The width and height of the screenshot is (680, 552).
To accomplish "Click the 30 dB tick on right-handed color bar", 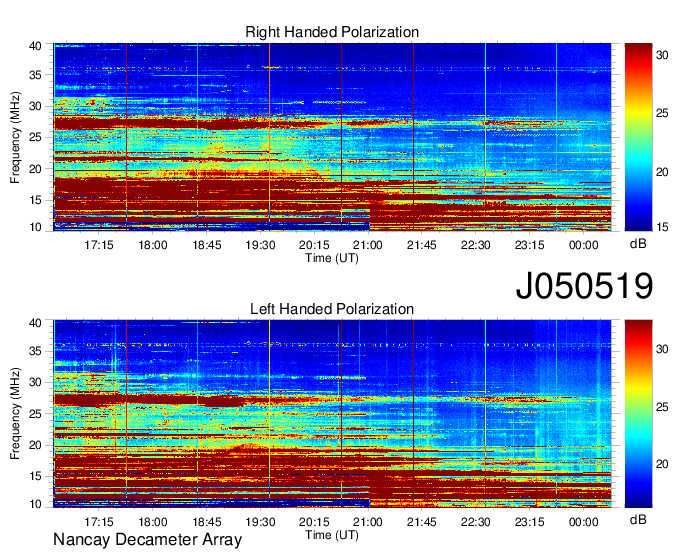I will coord(662,55).
